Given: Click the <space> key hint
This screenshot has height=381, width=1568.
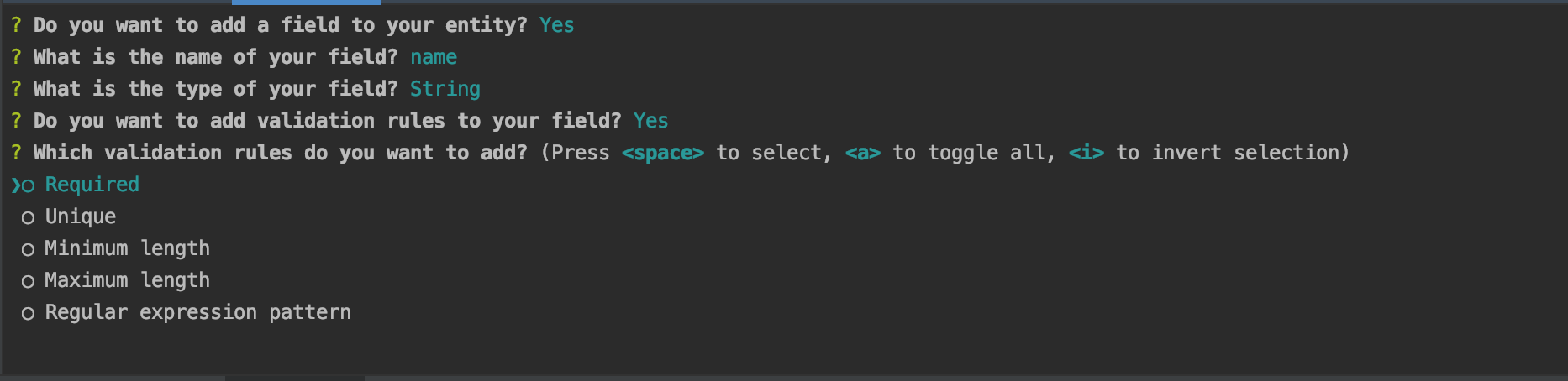Looking at the screenshot, I should (x=662, y=153).
